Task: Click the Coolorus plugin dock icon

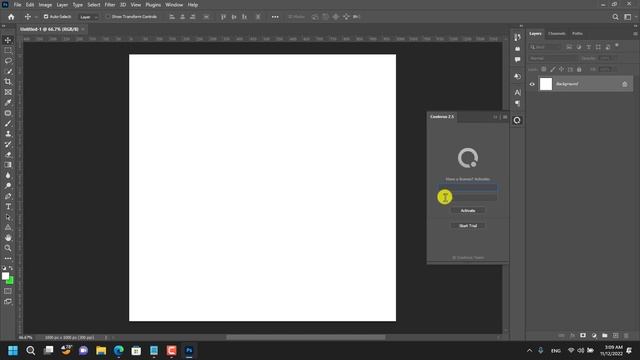Action: click(x=517, y=120)
